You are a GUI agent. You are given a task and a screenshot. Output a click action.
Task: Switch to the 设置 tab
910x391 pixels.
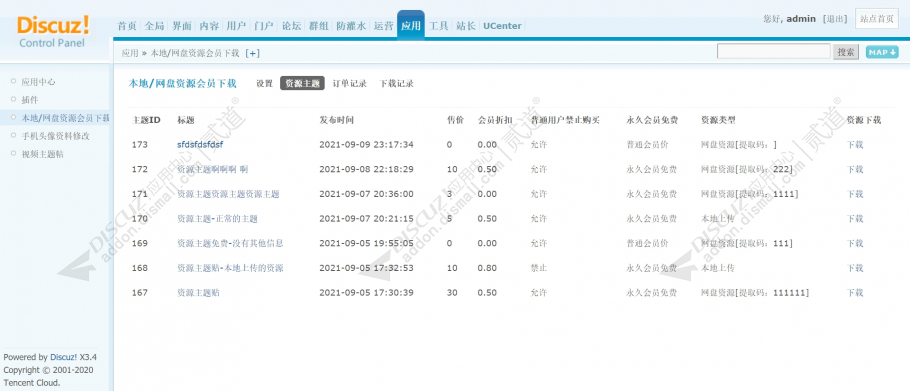(x=264, y=84)
